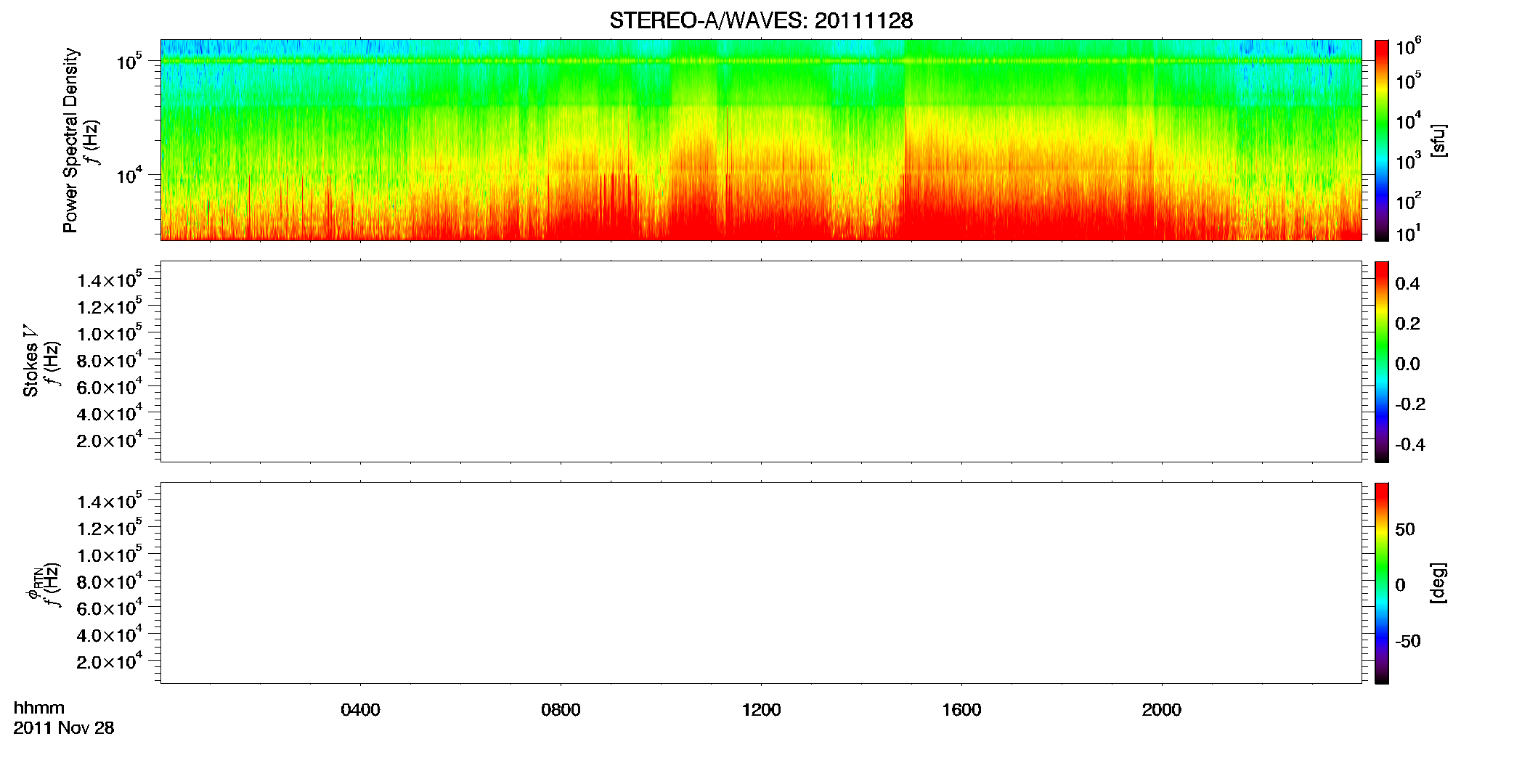This screenshot has height=784, width=1522.
Task: Click the 1.4×10^5 frequency tick in Stokes V panel
Action: tap(110, 280)
